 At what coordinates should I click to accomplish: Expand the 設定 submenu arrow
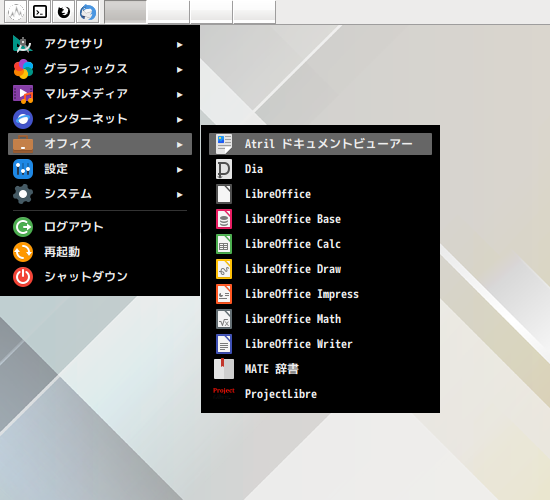pyautogui.click(x=180, y=170)
